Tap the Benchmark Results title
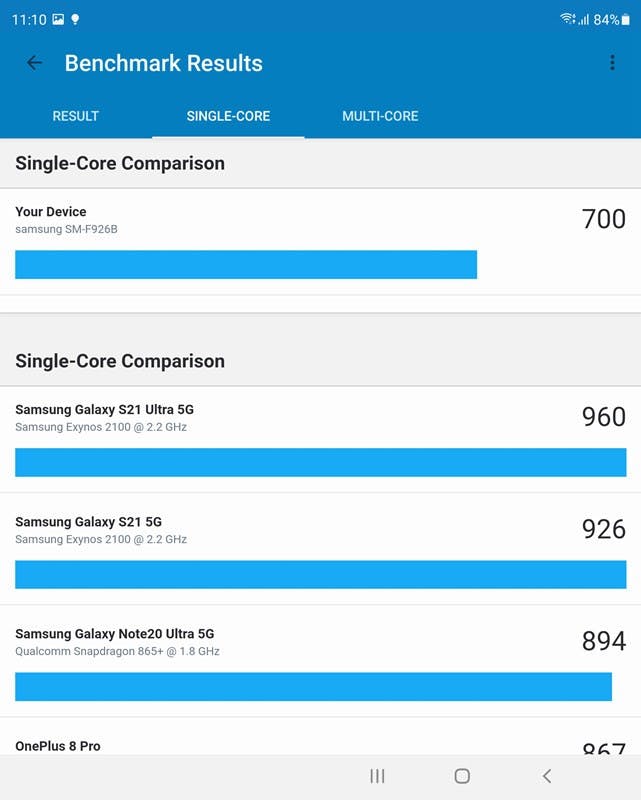Viewport: 641px width, 800px height. 164,63
